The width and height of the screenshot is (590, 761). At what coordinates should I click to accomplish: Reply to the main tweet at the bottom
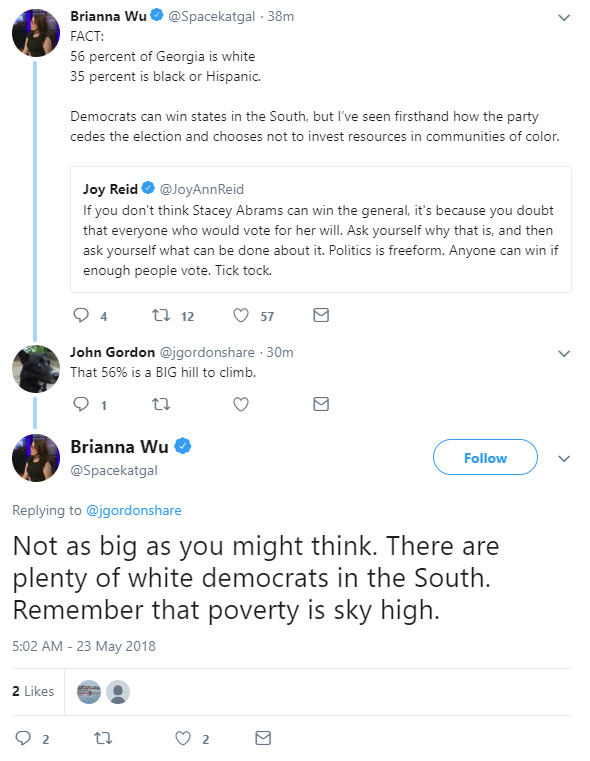point(23,738)
